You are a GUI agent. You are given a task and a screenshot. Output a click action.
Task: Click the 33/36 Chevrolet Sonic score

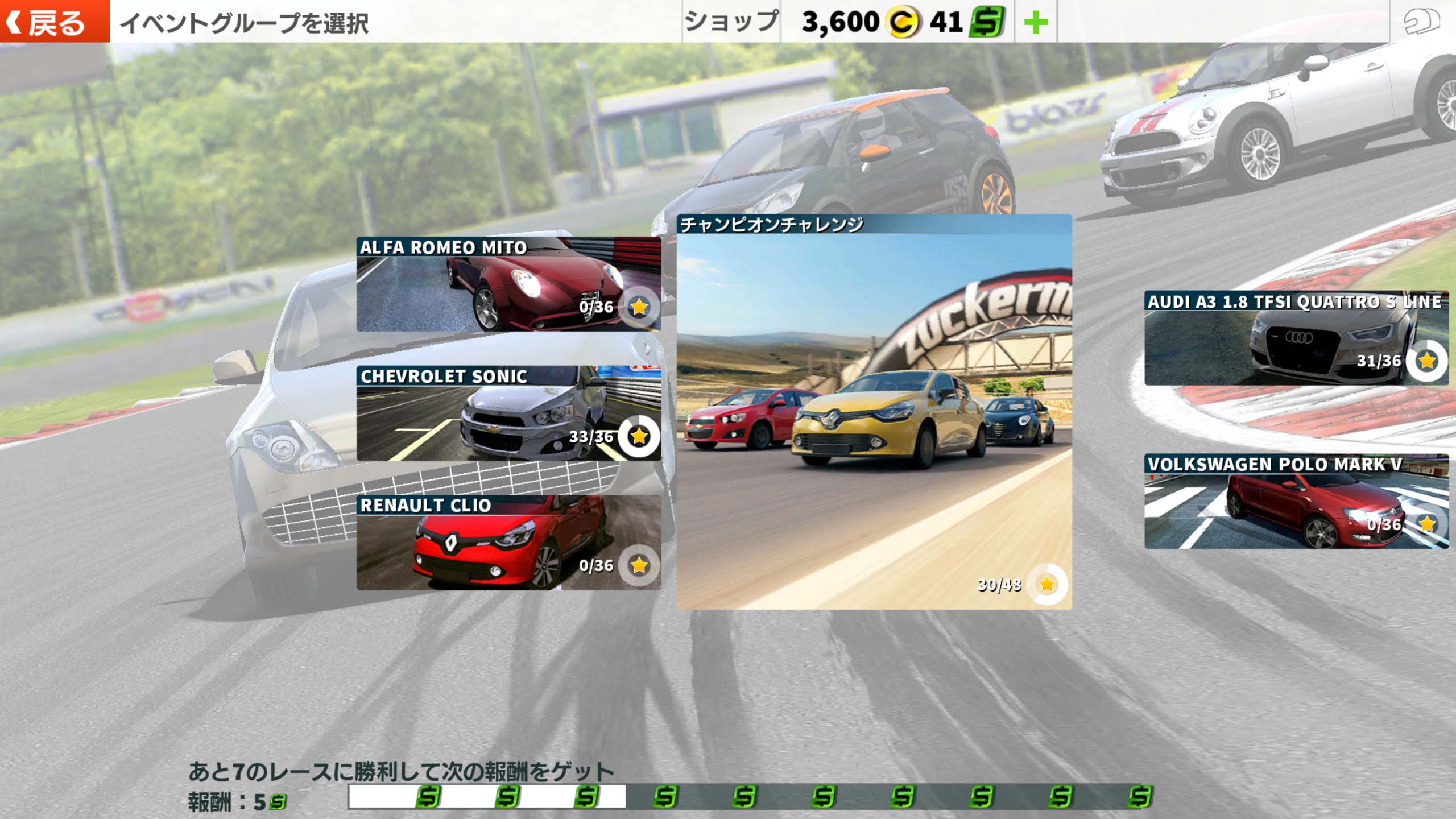[x=591, y=437]
